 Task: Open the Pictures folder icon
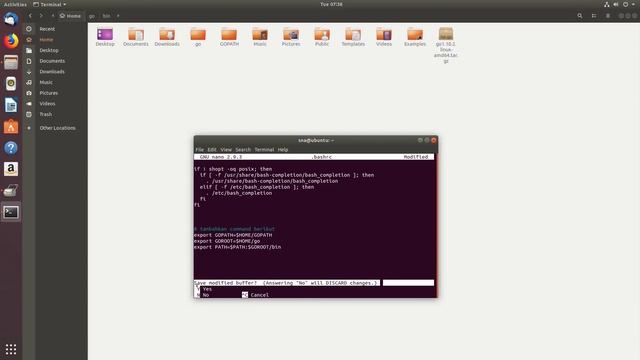coord(291,37)
